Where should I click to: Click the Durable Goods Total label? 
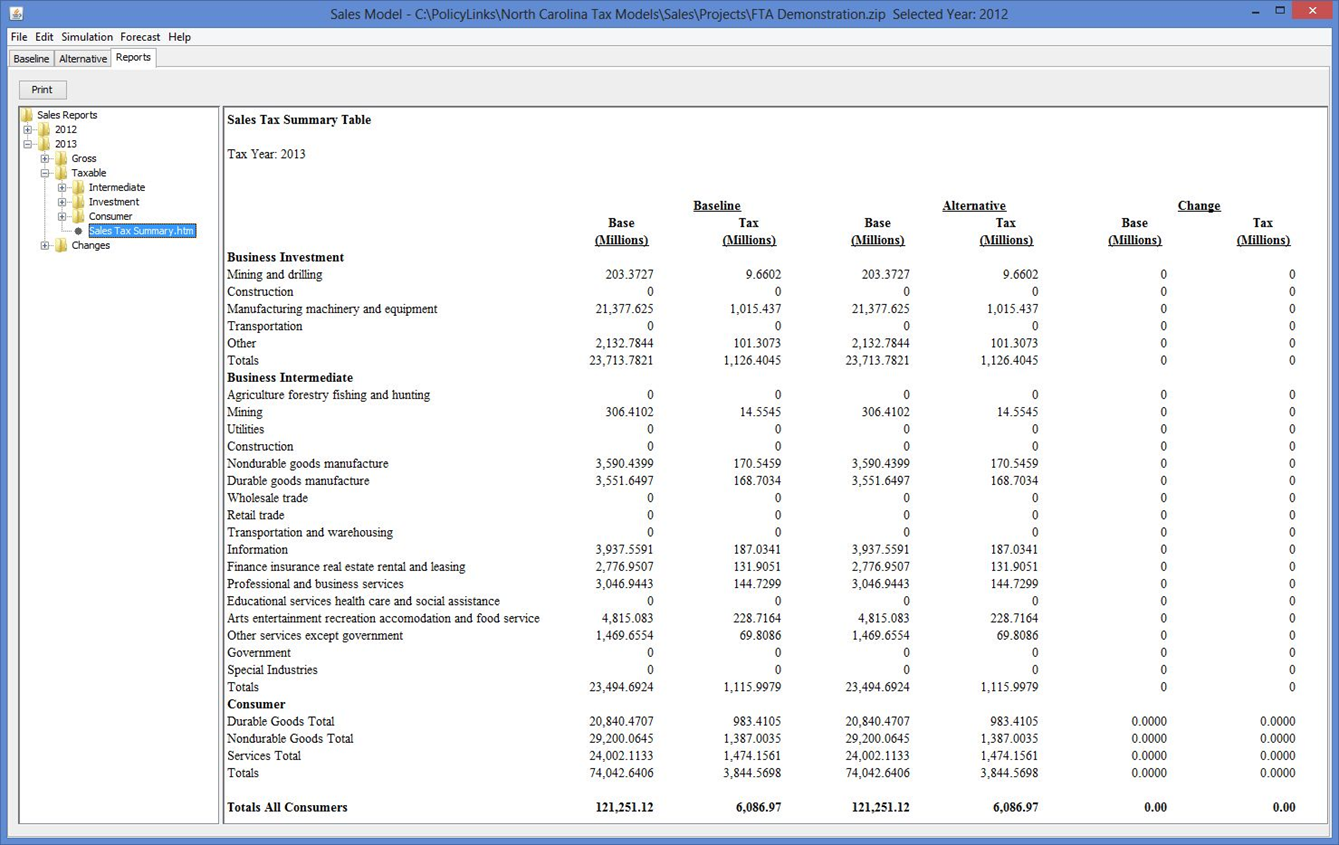coord(281,722)
